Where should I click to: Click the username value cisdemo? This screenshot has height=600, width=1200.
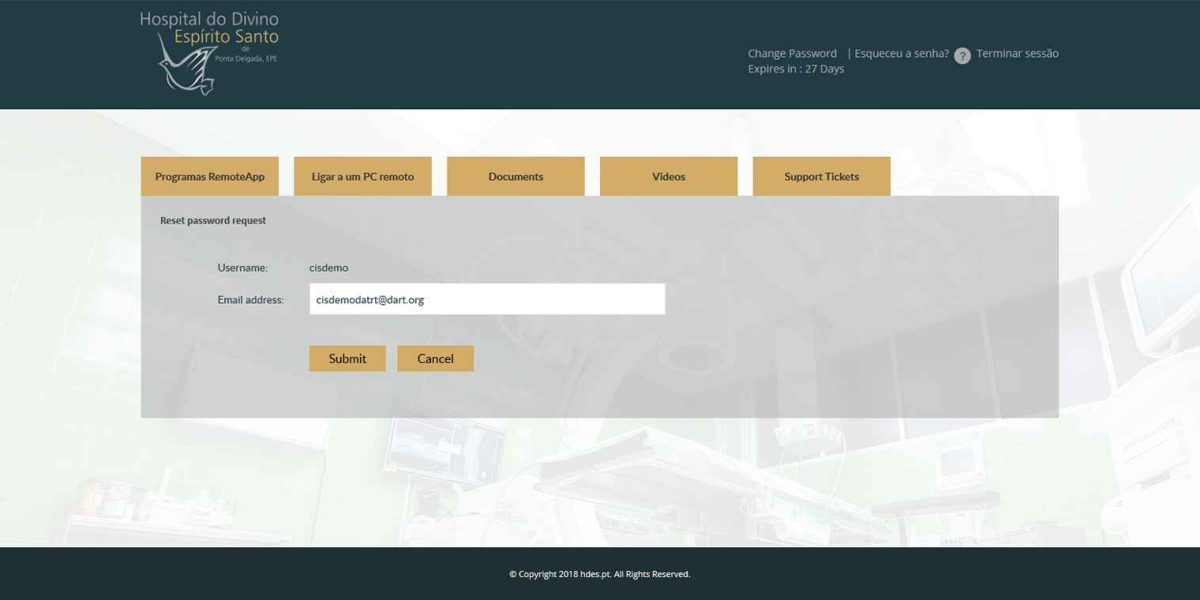click(329, 268)
